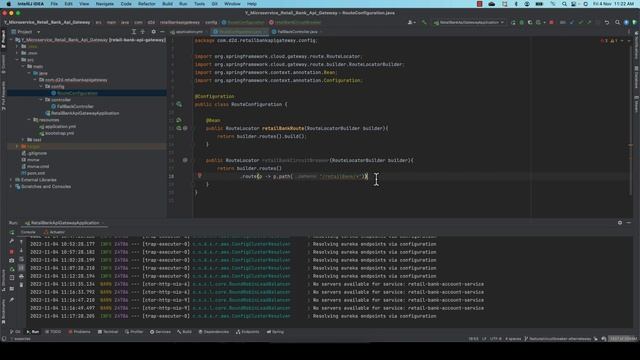This screenshot has height=360, width=640.
Task: Expand External Libraries node
Action: tap(11, 180)
